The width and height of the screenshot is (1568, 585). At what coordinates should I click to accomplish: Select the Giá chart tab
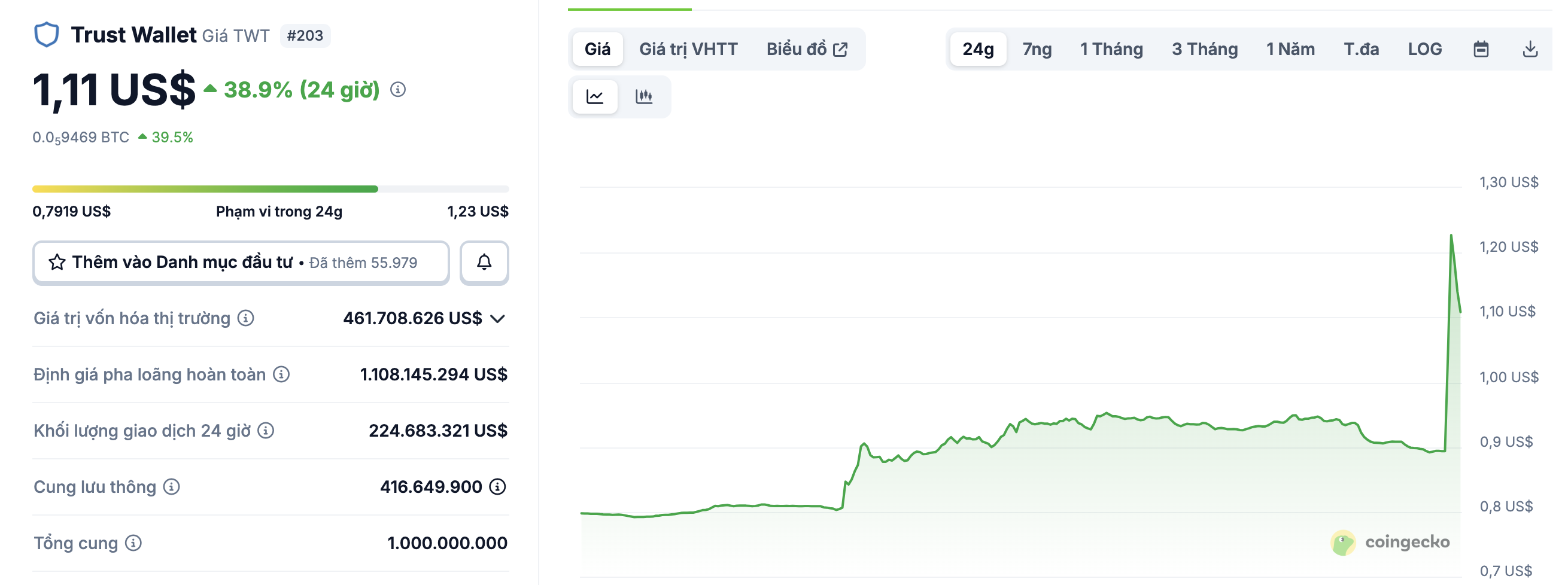597,49
